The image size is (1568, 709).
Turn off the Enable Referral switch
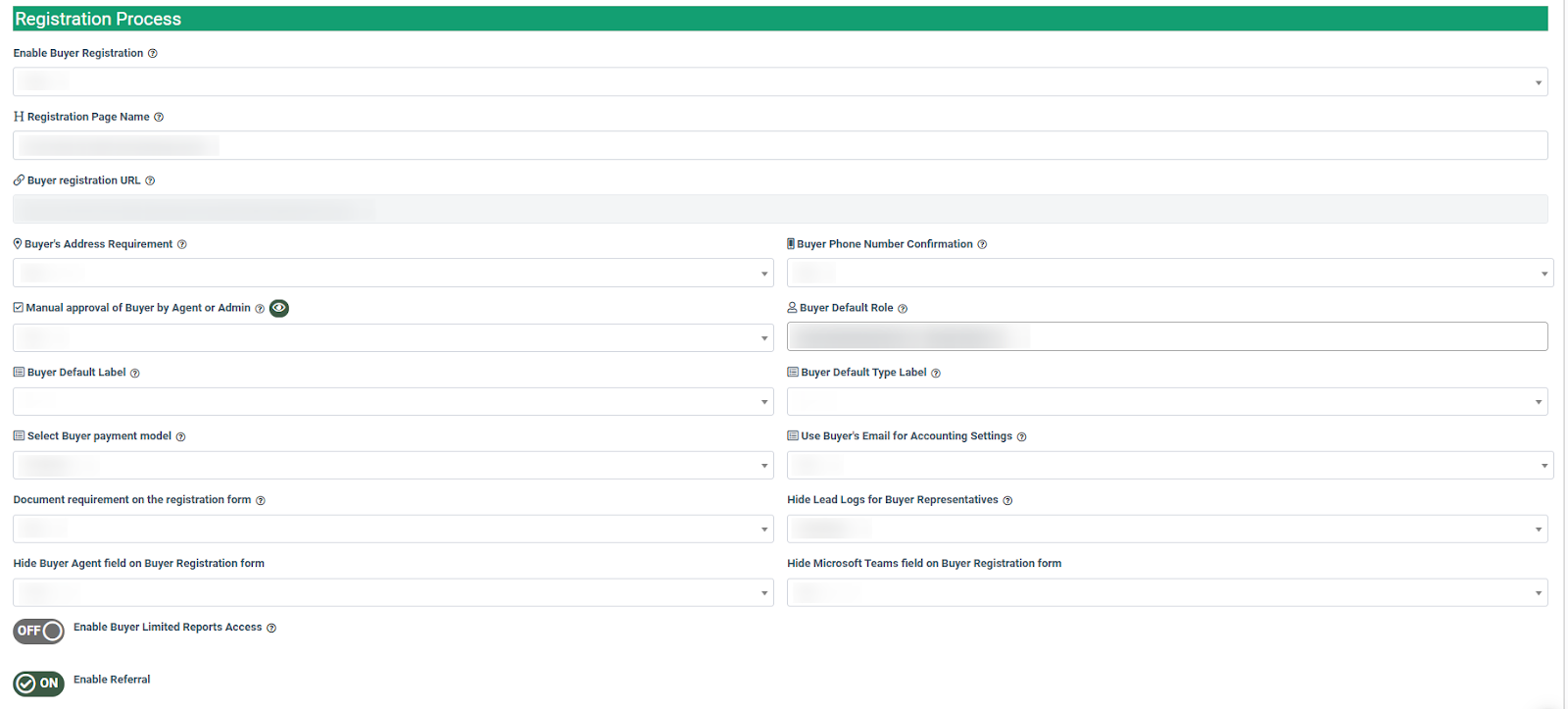[x=38, y=684]
